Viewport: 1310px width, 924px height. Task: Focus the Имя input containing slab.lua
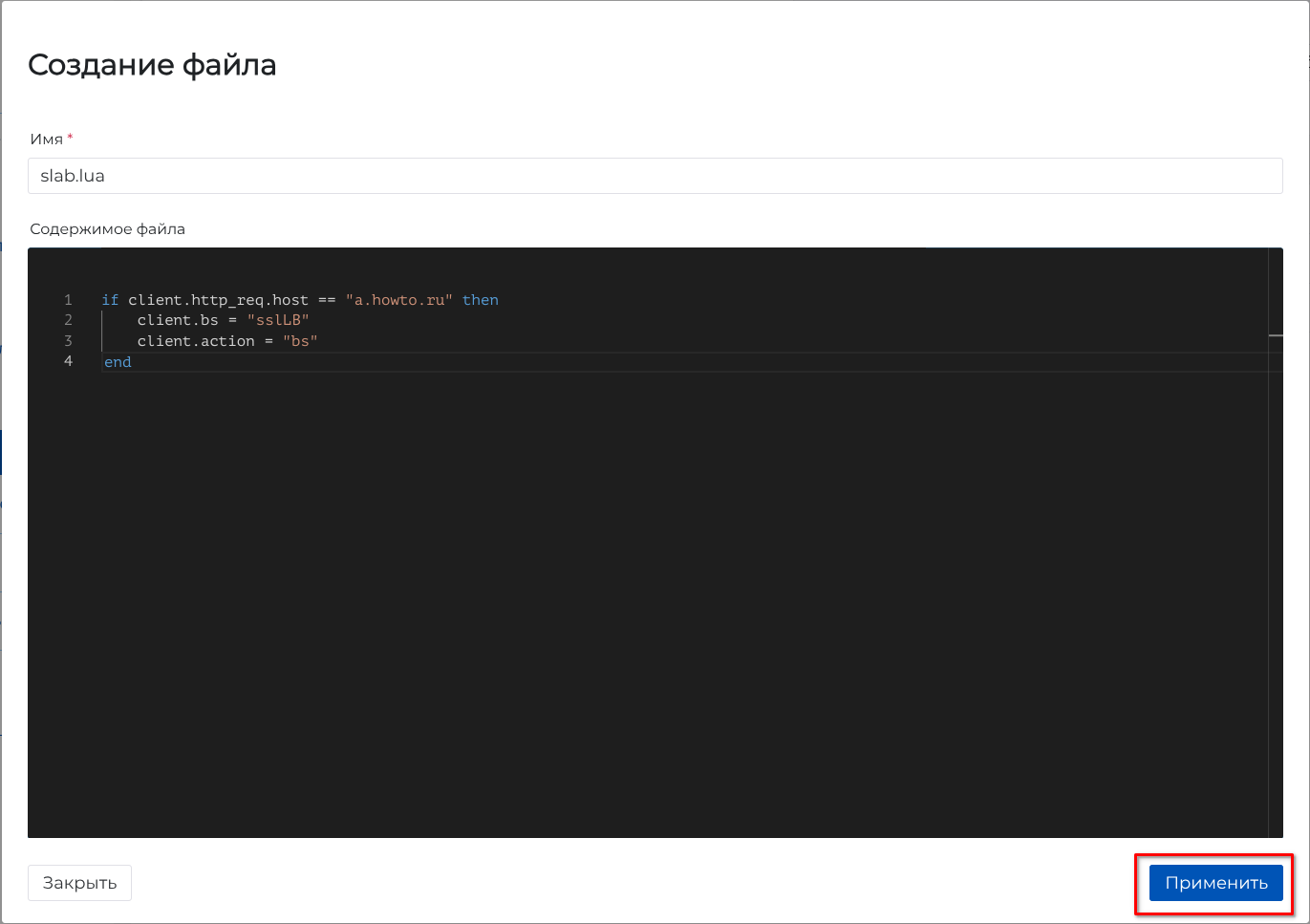pos(655,176)
